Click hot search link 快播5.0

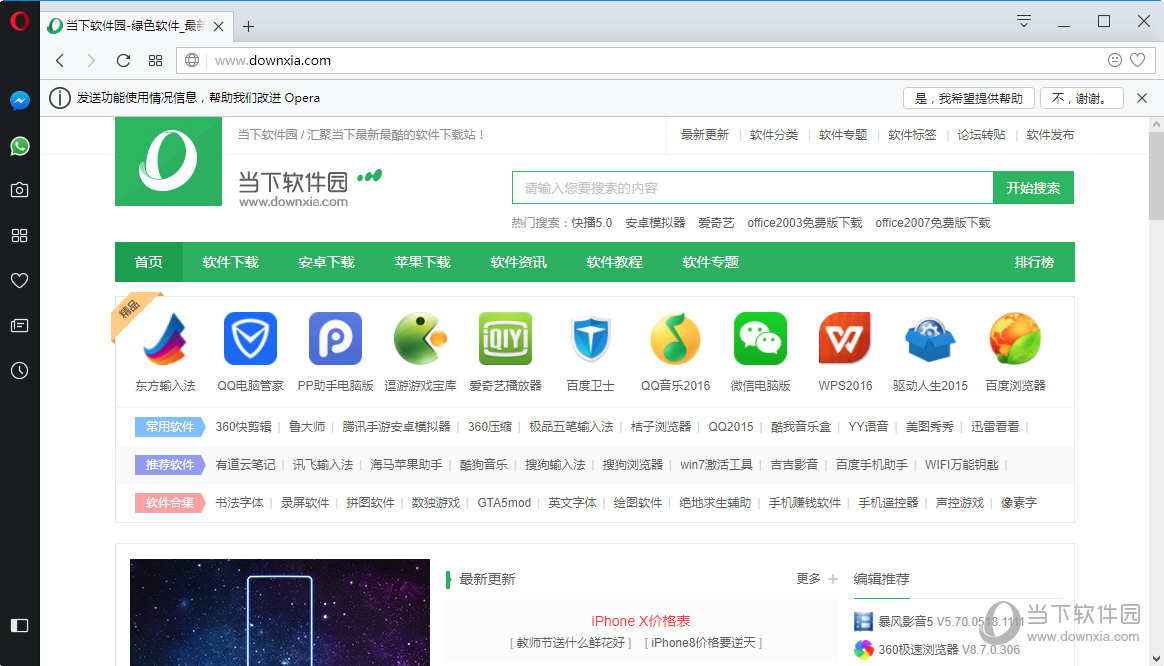point(592,223)
